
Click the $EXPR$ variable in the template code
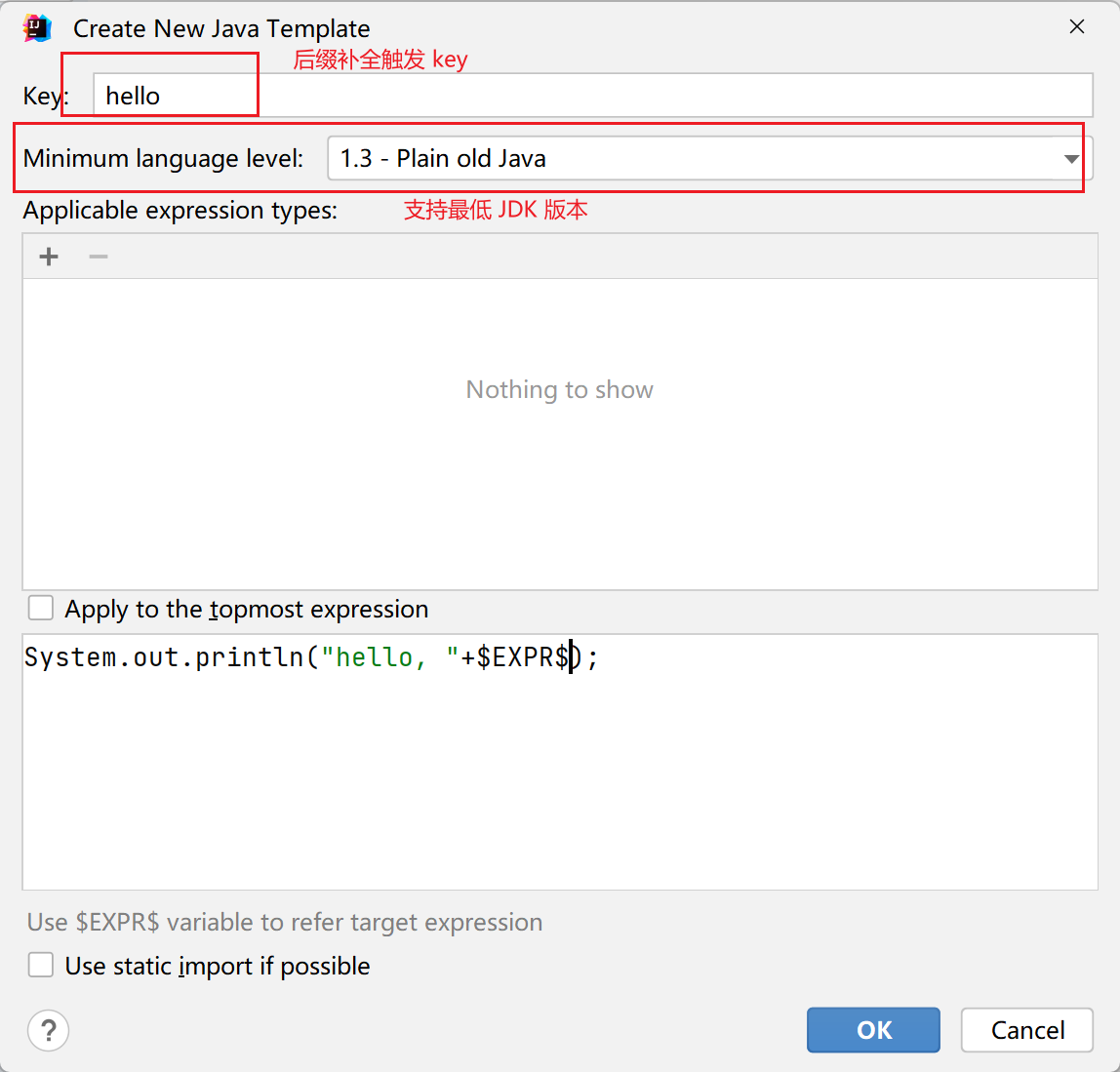(523, 657)
